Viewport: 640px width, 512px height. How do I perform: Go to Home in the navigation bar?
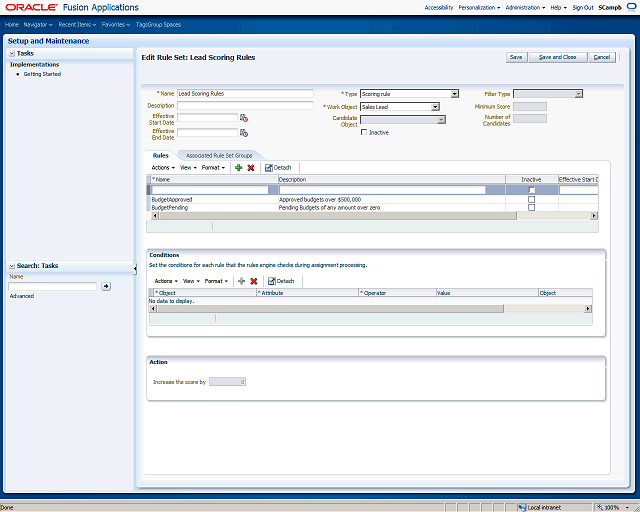pos(12,24)
